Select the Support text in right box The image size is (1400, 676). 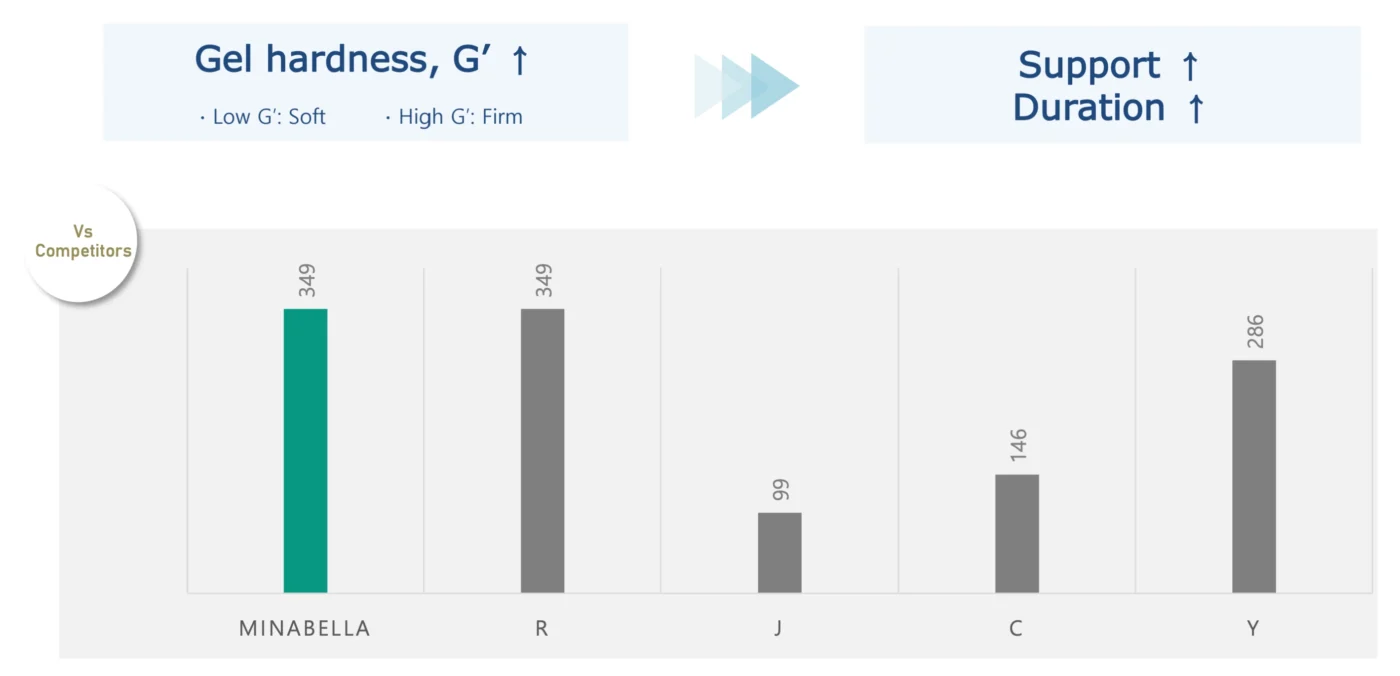[1089, 66]
